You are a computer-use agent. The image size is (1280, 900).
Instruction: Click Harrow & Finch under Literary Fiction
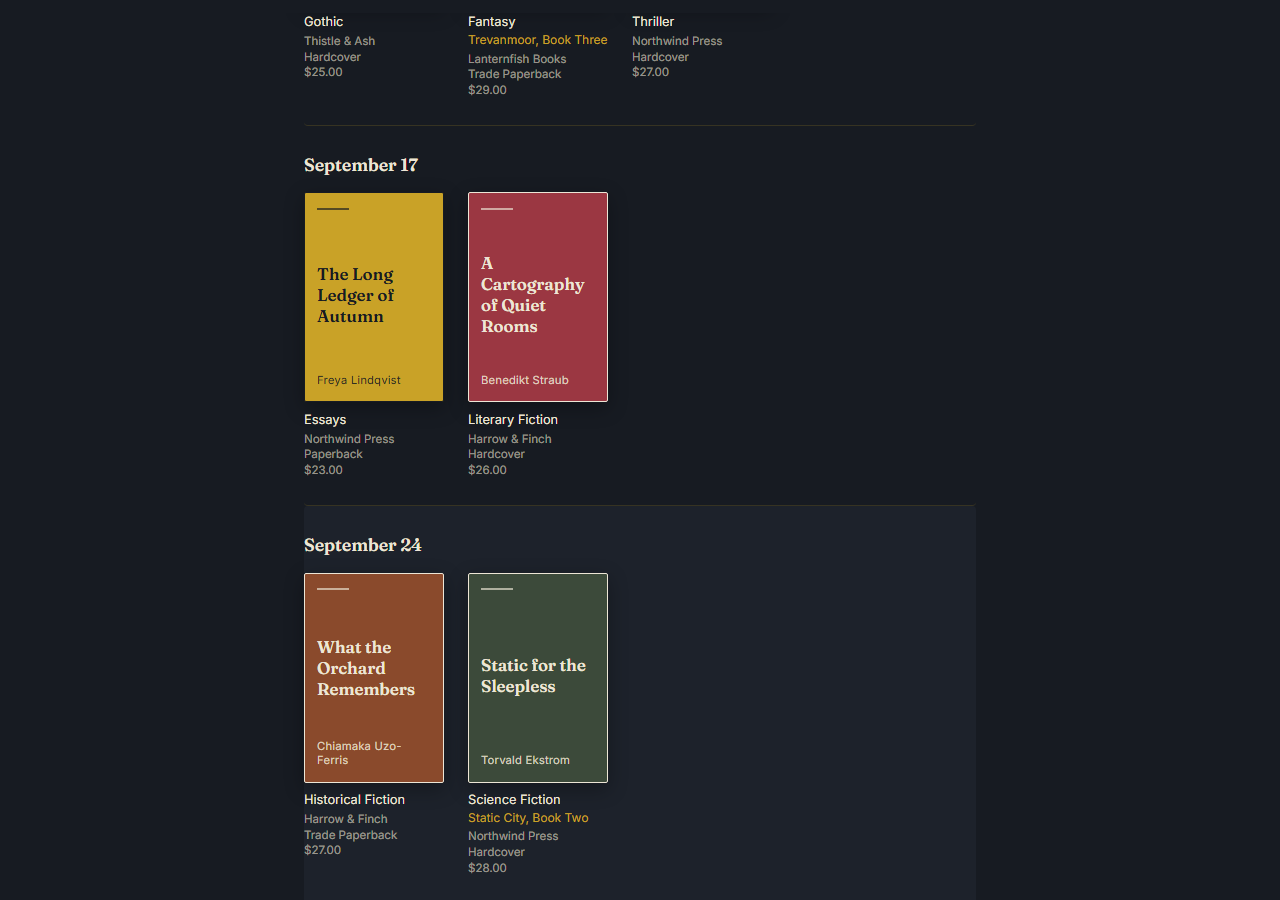[x=510, y=439]
